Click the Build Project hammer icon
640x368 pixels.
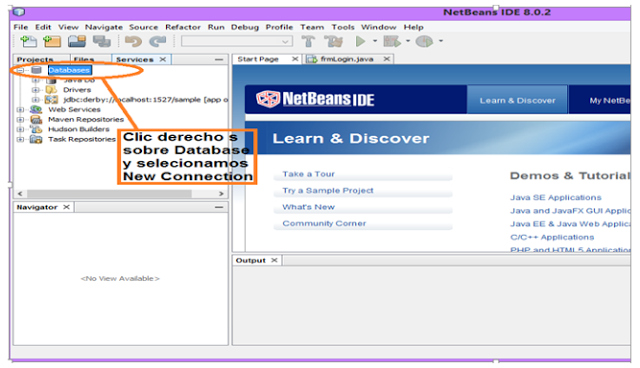click(308, 41)
